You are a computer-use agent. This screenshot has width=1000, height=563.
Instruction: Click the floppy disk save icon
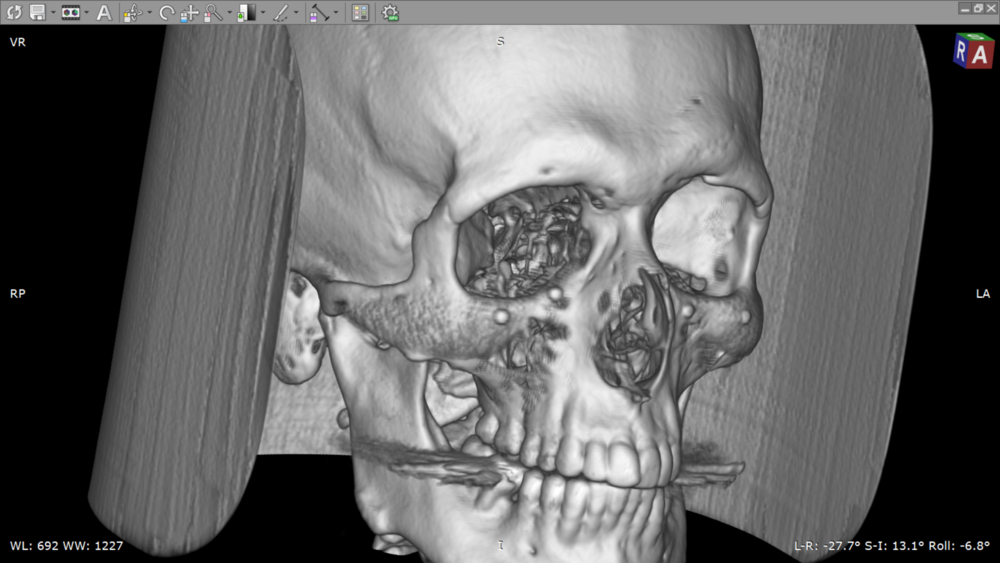(x=37, y=13)
